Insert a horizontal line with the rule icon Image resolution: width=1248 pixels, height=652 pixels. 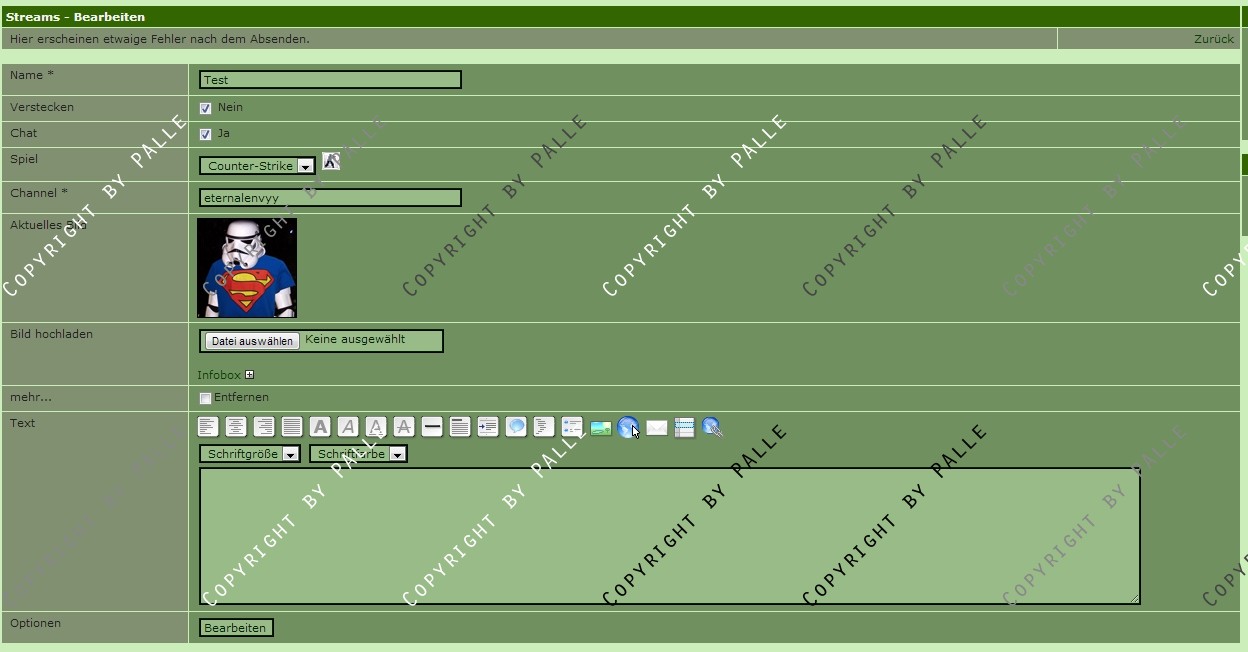(x=432, y=427)
